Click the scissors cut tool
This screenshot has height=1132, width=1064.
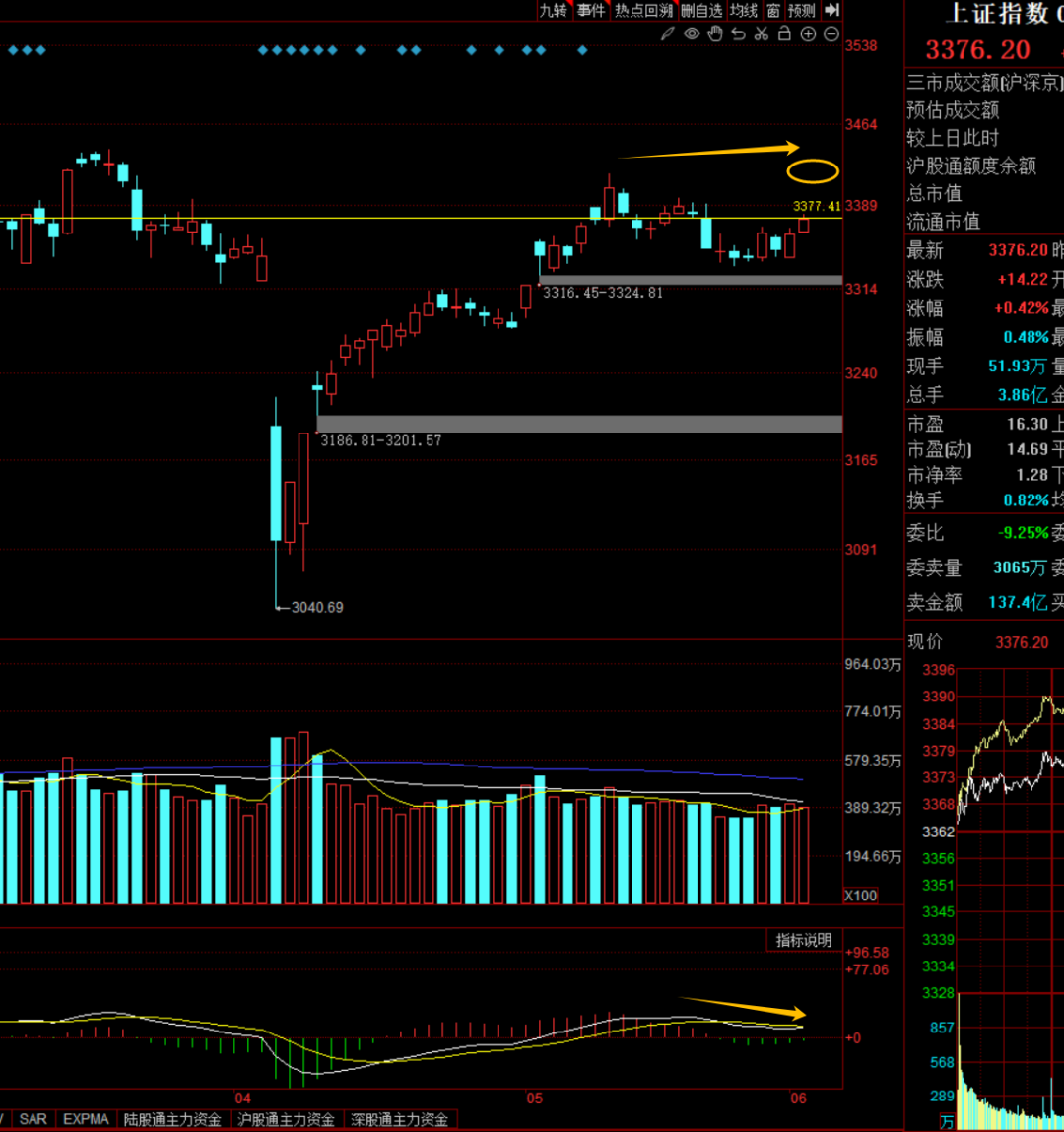[x=762, y=34]
